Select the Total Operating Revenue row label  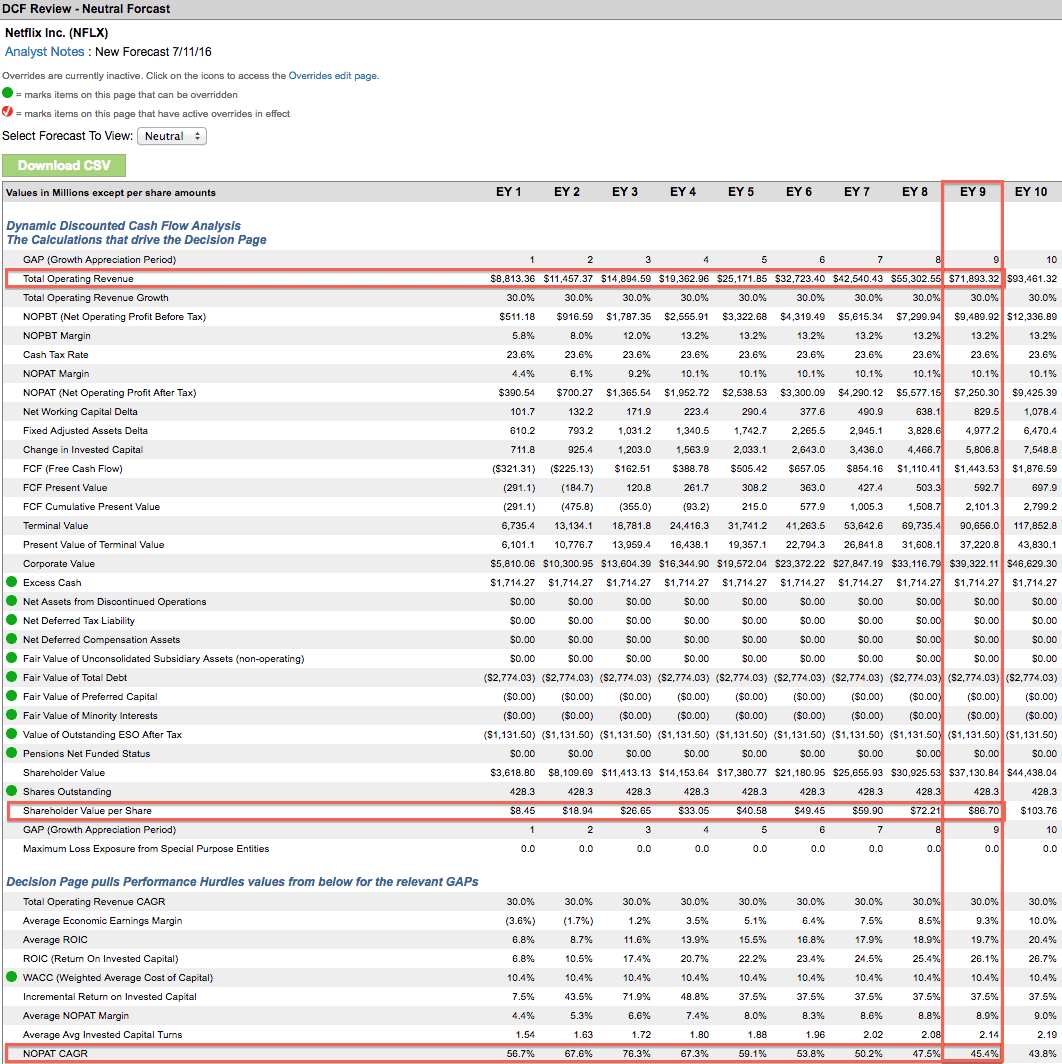[78, 279]
